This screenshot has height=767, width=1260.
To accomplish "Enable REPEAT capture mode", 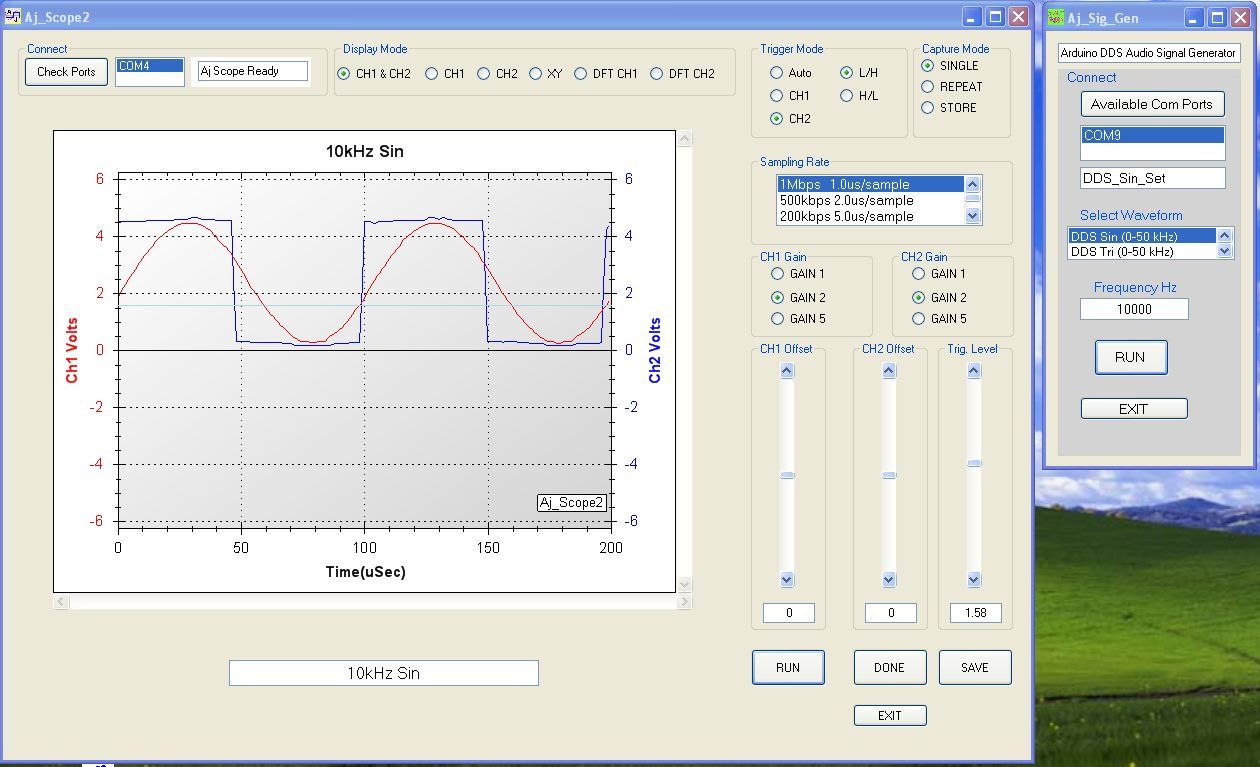I will (x=928, y=86).
